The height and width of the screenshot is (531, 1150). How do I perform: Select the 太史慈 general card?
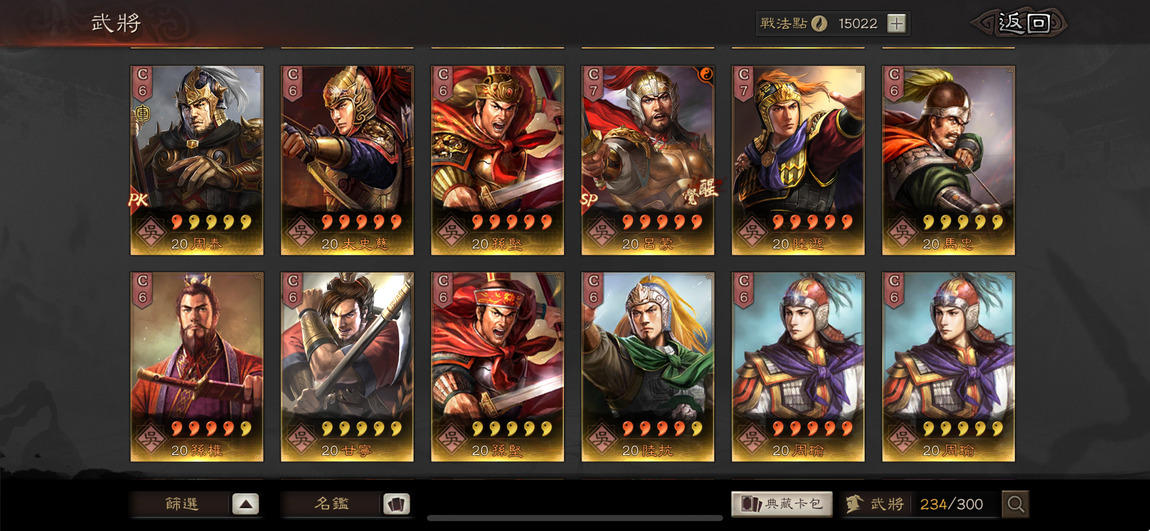348,161
